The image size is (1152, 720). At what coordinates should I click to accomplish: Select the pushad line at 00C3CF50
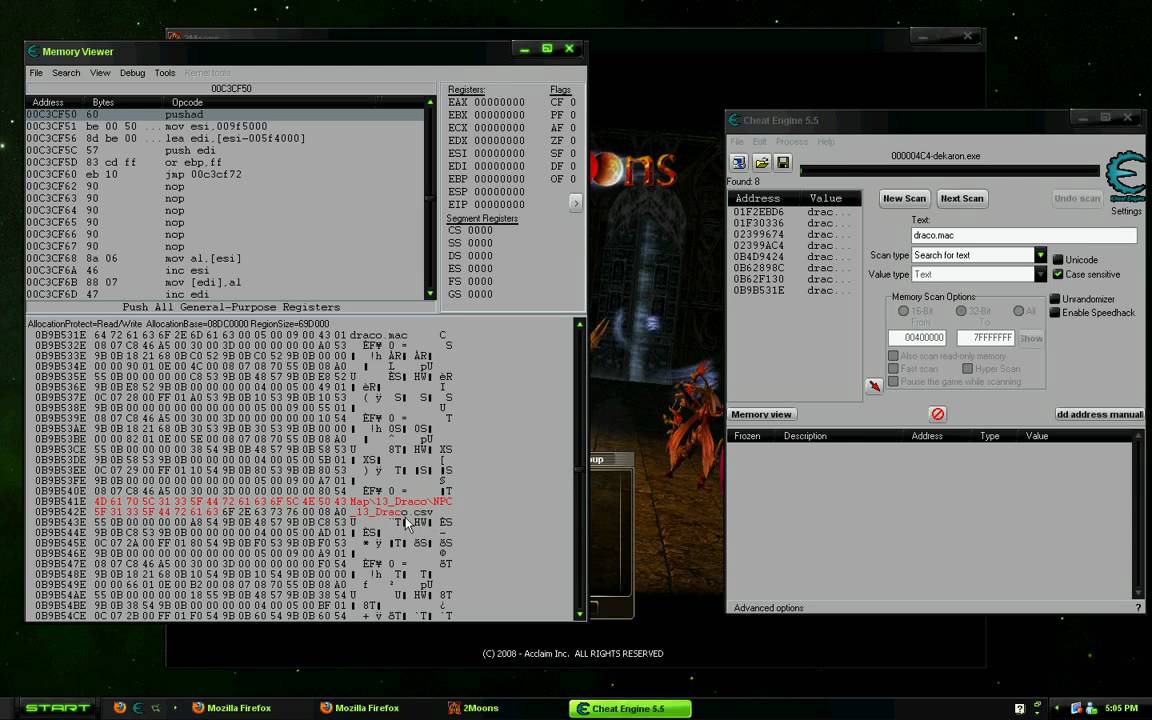(x=225, y=115)
